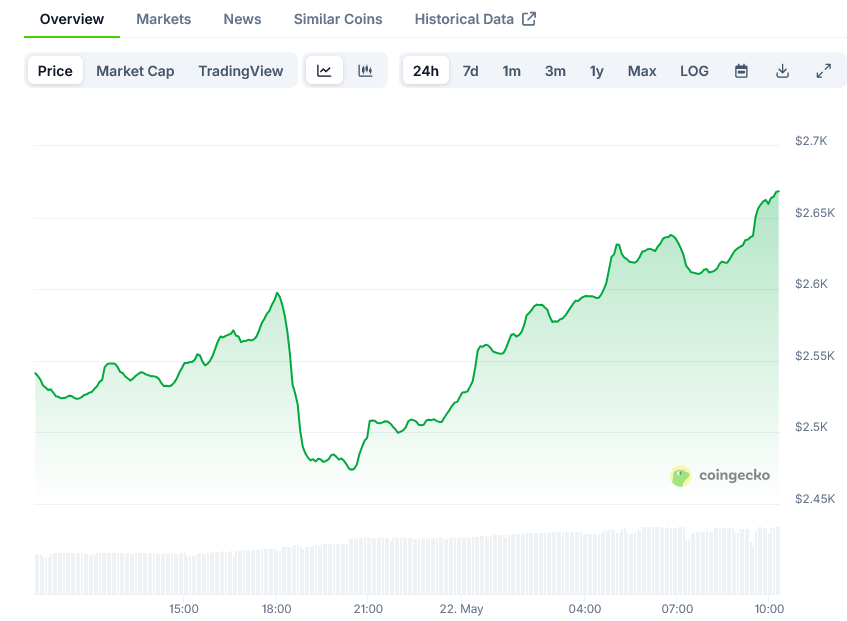Click the external link icon beside Historical Data

point(529,19)
